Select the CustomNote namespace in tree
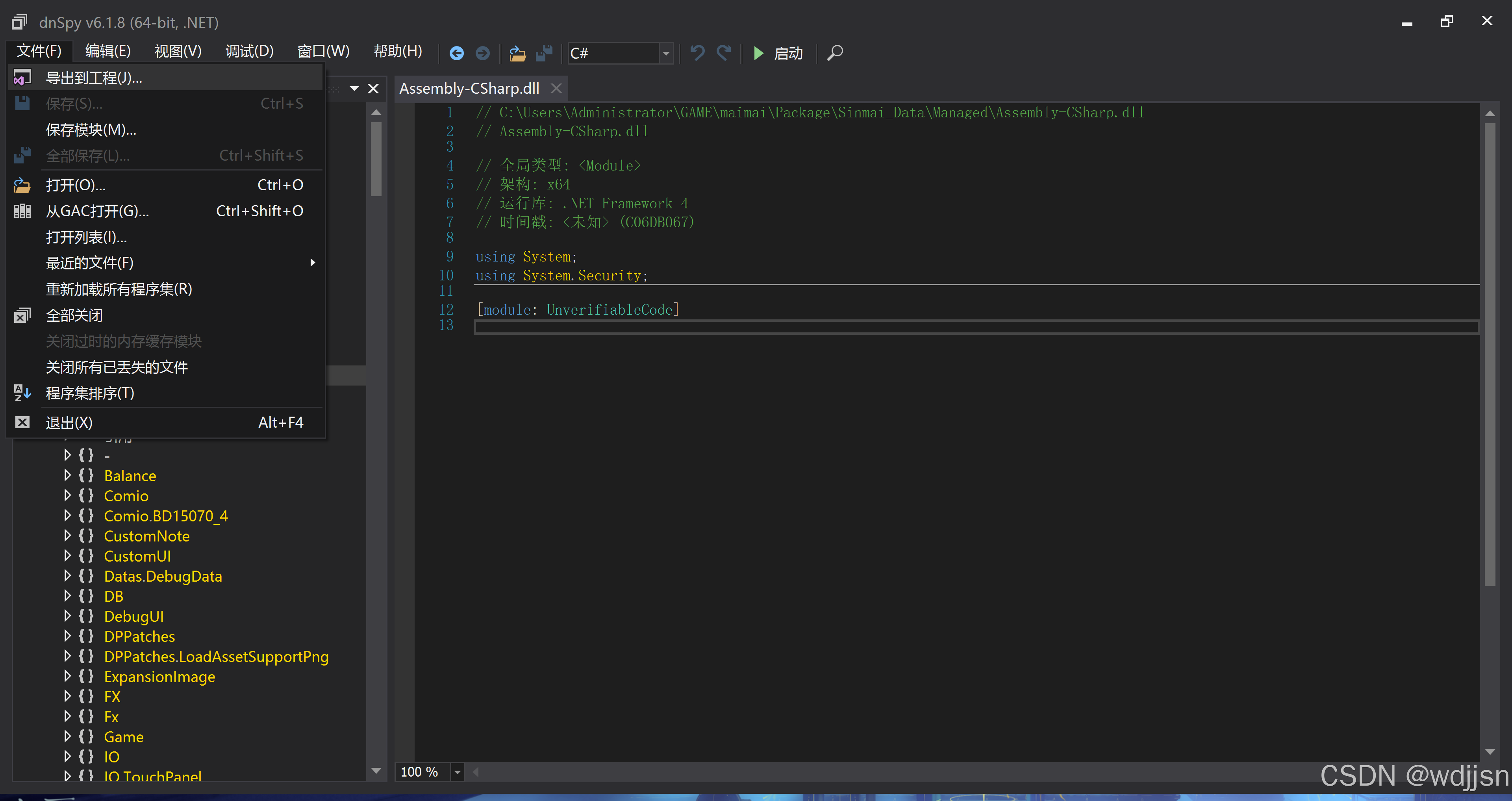This screenshot has height=801, width=1512. click(x=147, y=536)
